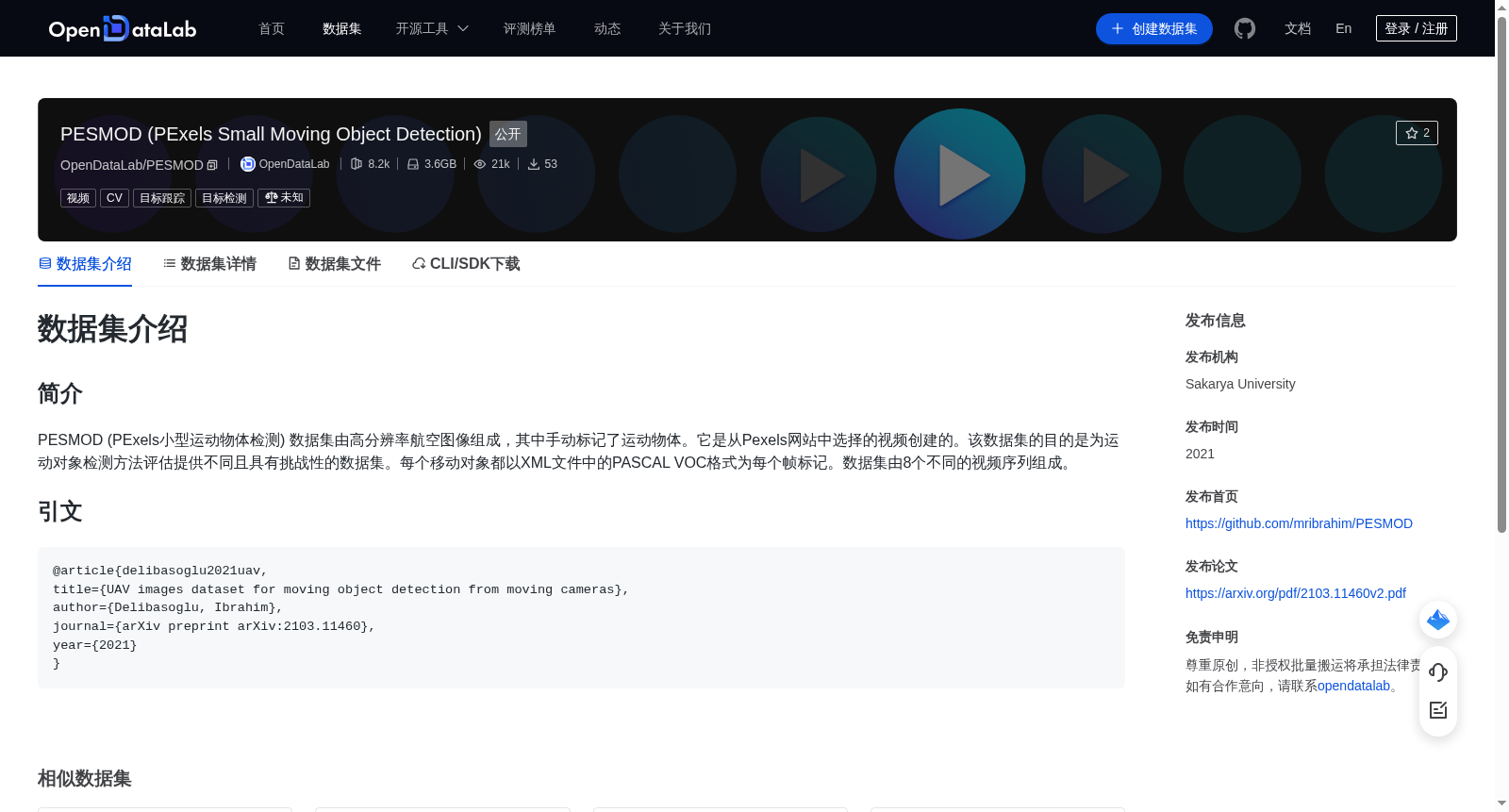Image resolution: width=1509 pixels, height=812 pixels.
Task: Click the 未知 license tag
Action: 284,198
